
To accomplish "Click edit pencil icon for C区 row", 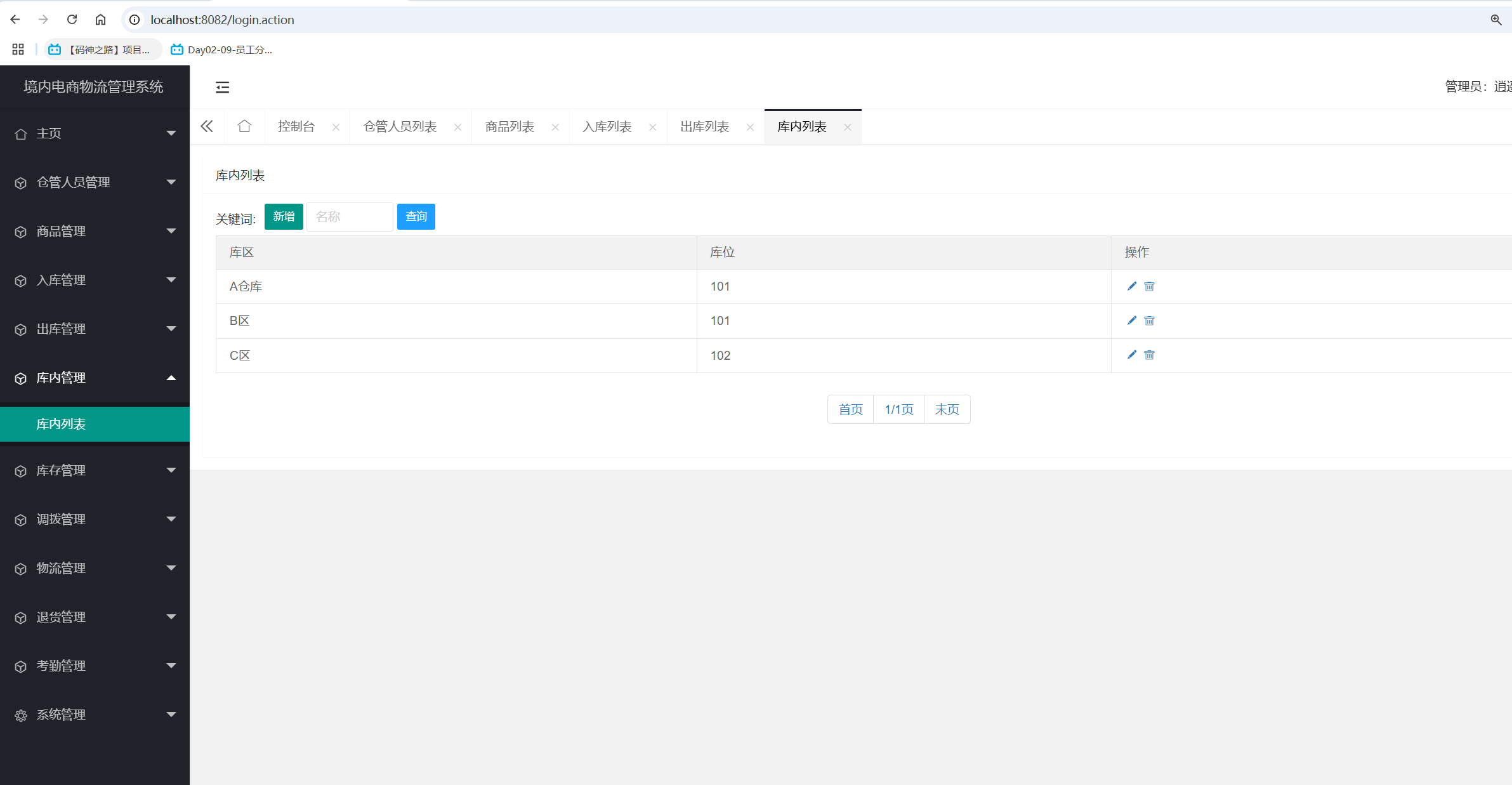I will click(1131, 355).
